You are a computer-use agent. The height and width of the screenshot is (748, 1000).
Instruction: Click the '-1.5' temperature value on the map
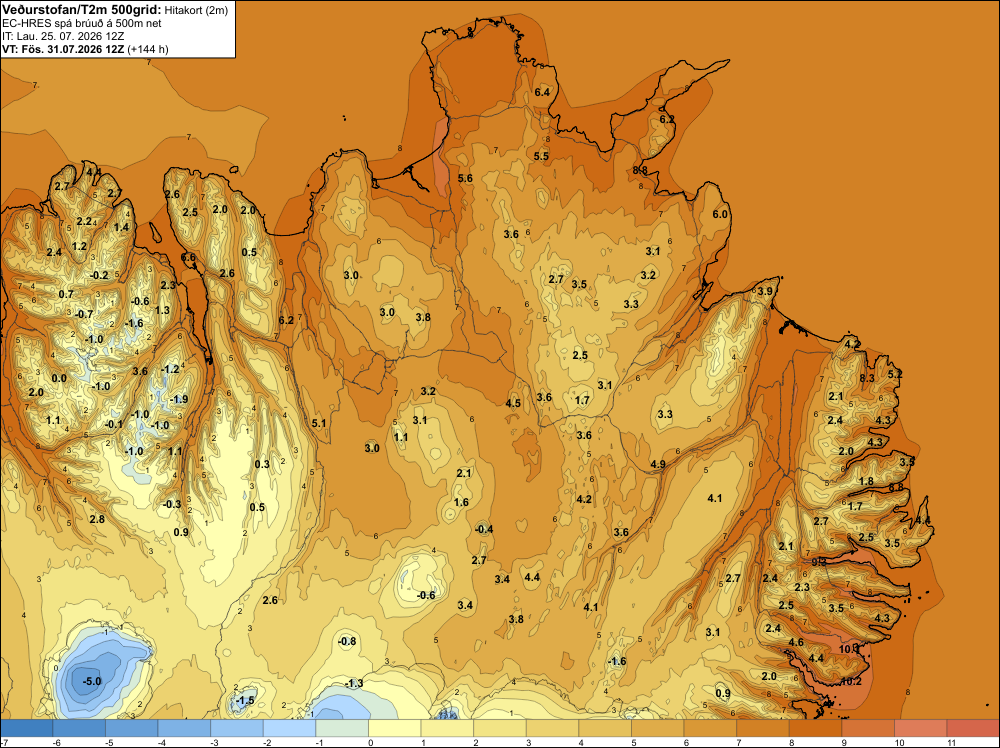point(245,700)
